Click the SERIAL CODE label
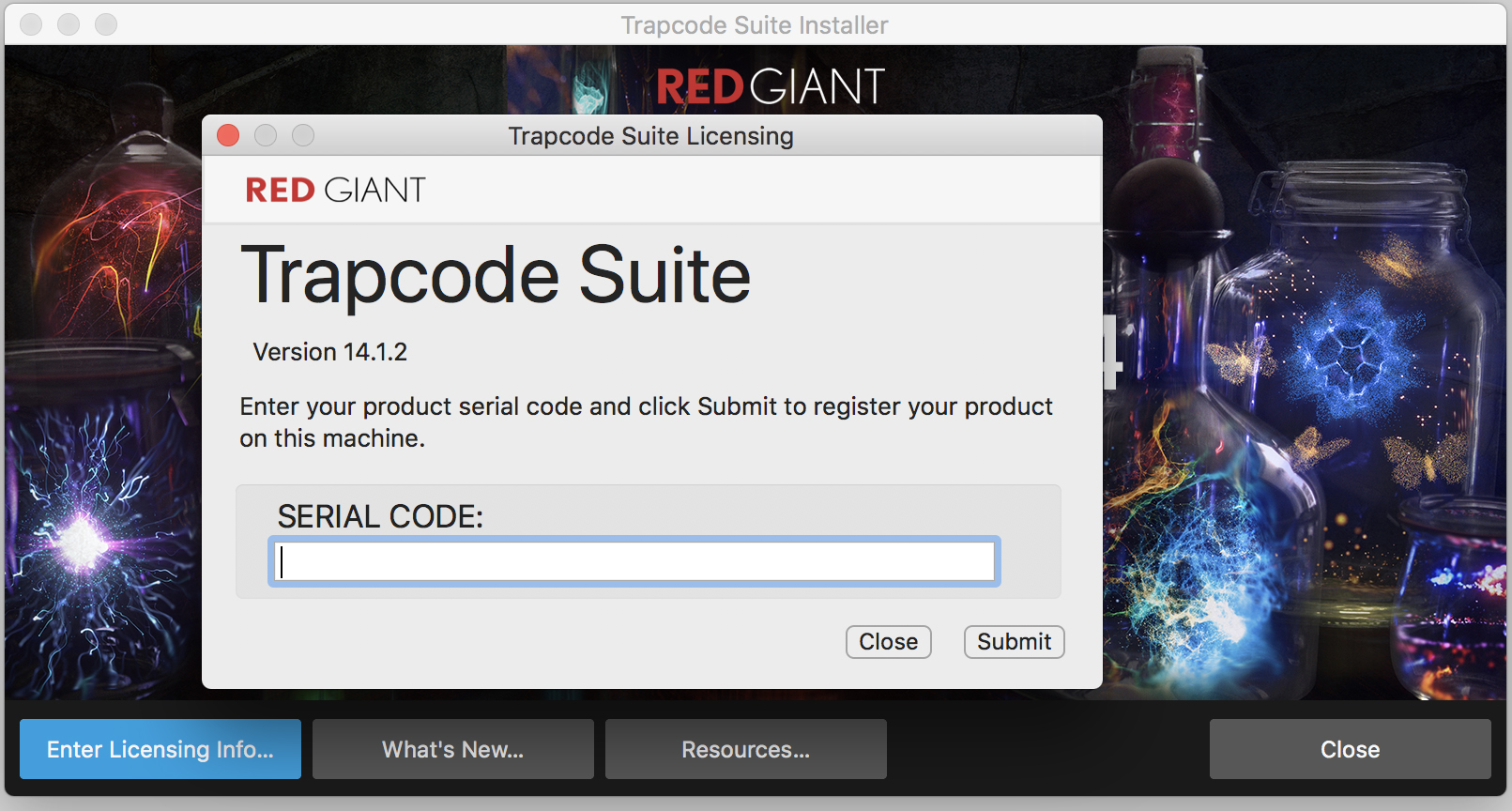Image resolution: width=1512 pixels, height=811 pixels. pyautogui.click(x=380, y=516)
